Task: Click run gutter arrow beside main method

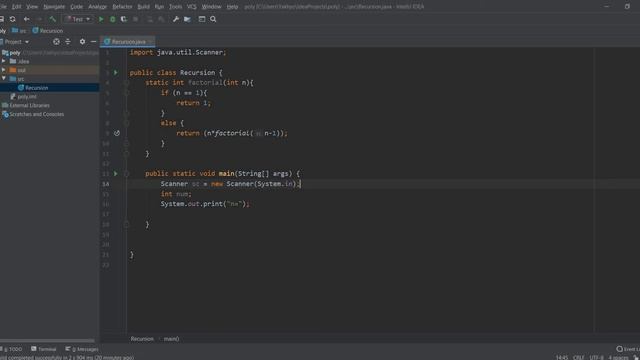Action: pyautogui.click(x=116, y=174)
